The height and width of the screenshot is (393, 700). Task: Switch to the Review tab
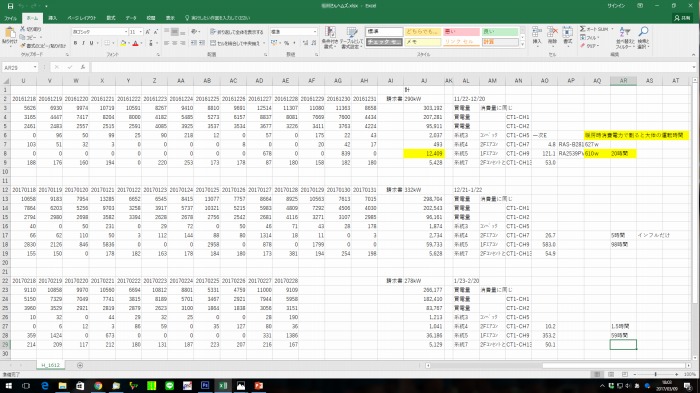click(x=151, y=18)
